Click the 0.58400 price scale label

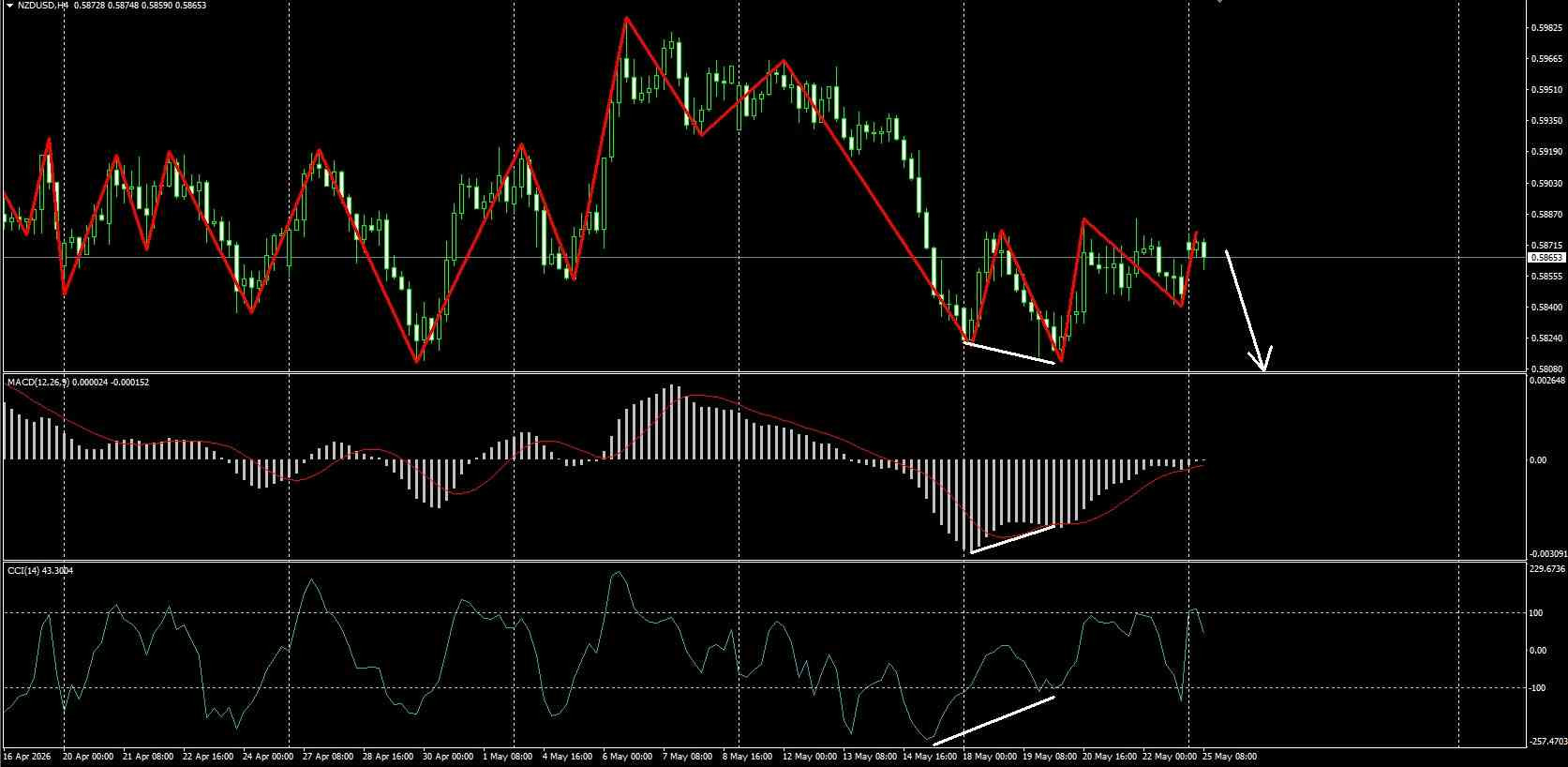(1546, 308)
